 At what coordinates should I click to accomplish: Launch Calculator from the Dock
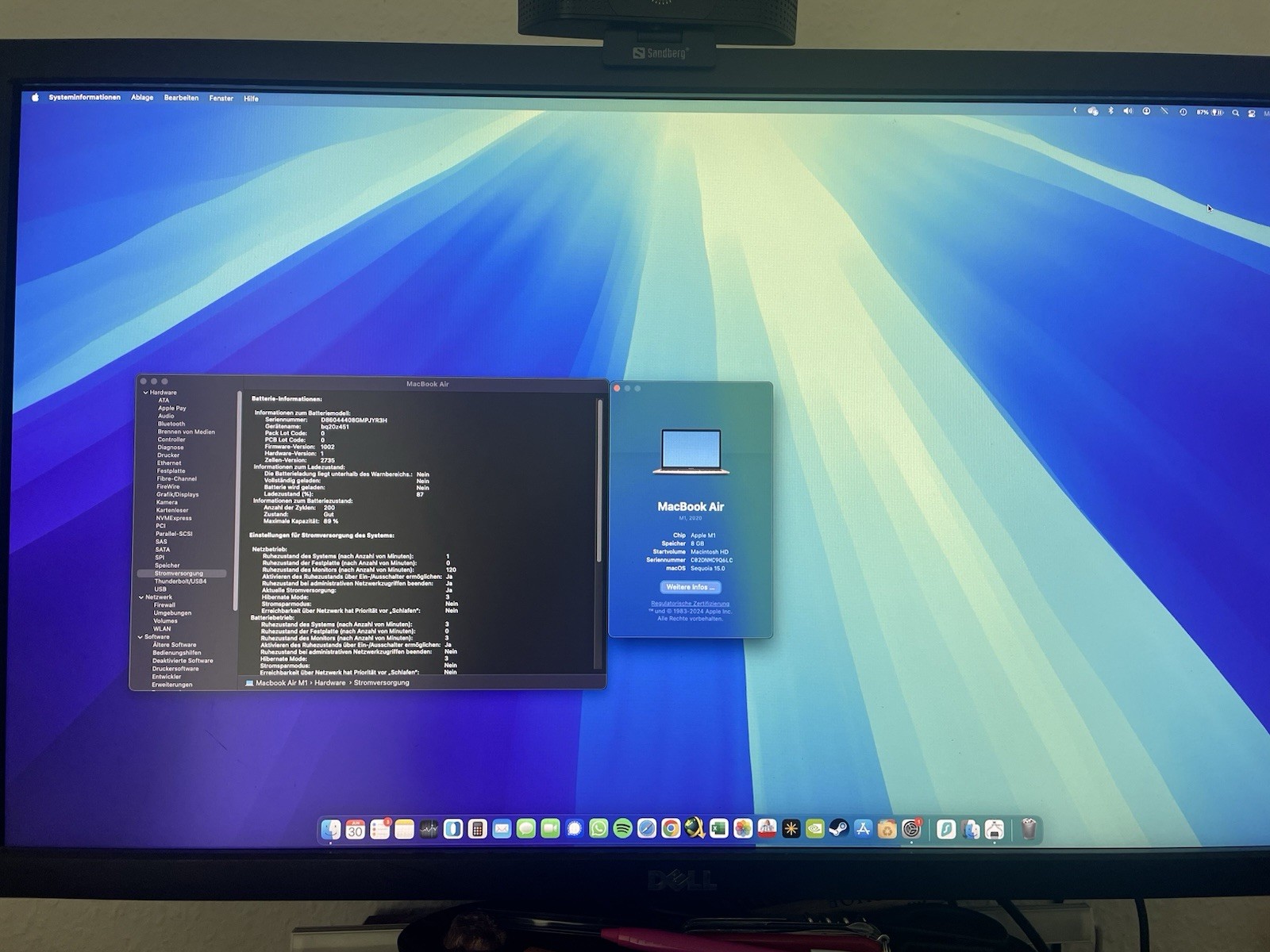click(477, 830)
